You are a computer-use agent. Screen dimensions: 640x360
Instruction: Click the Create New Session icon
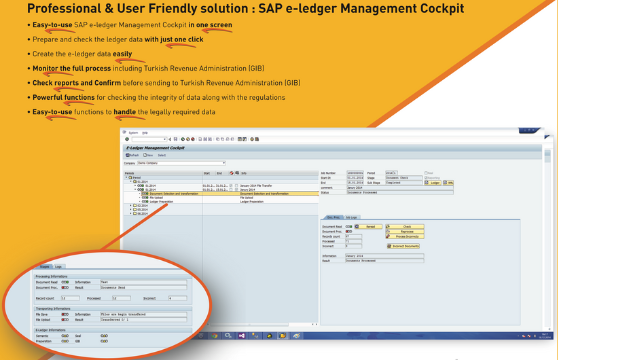[x=240, y=139]
